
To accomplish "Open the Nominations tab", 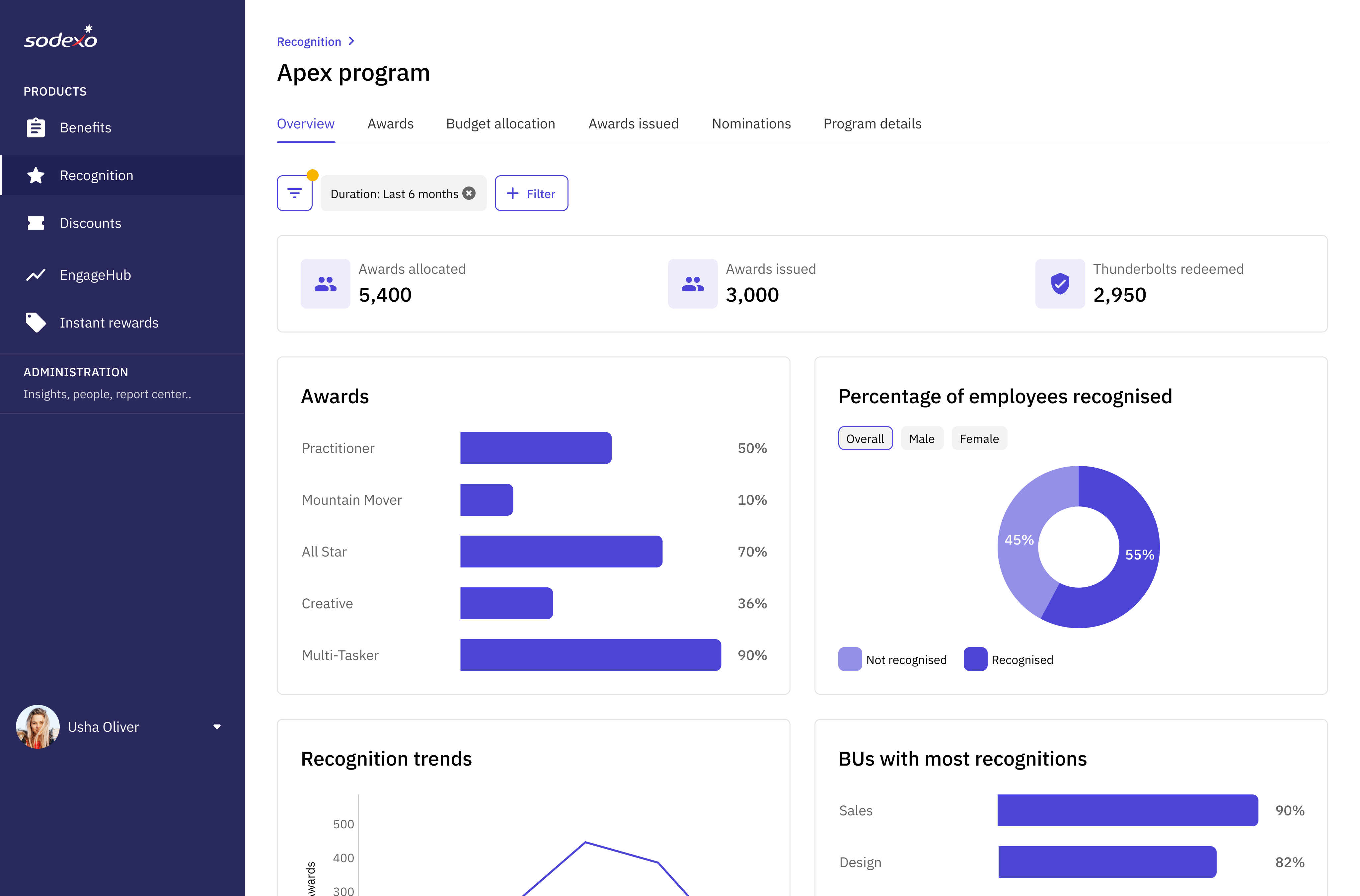I will [x=751, y=123].
